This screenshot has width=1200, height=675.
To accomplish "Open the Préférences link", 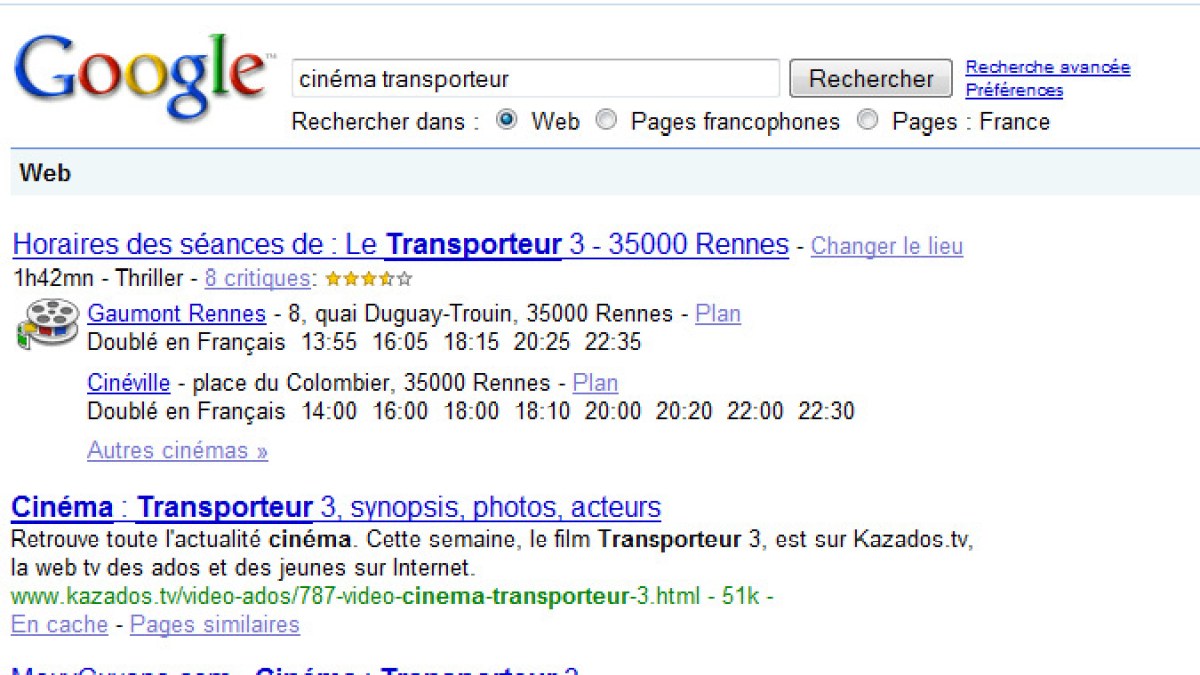I will coord(1014,90).
